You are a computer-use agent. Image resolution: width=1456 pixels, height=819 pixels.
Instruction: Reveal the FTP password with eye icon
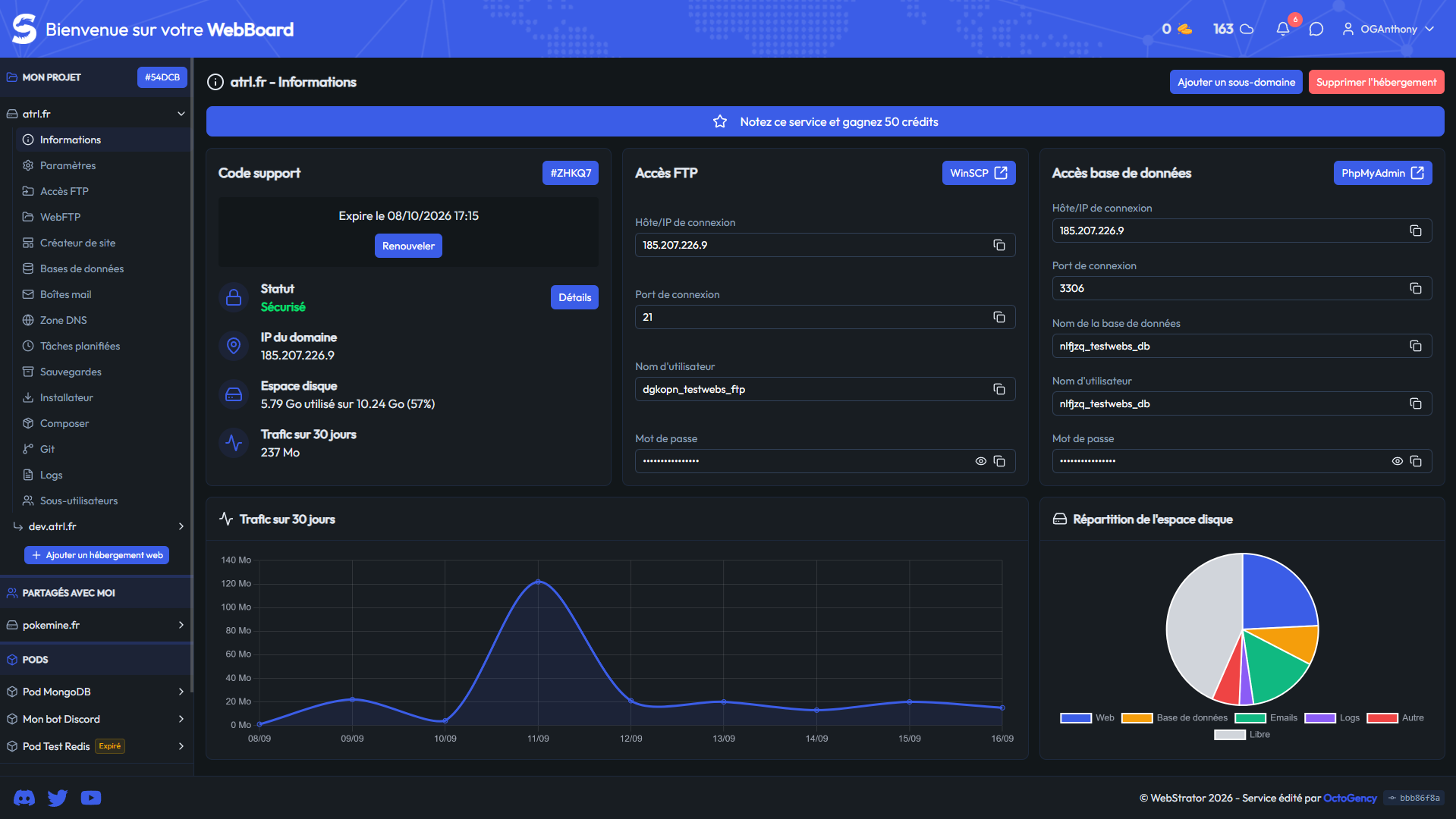[x=981, y=461]
